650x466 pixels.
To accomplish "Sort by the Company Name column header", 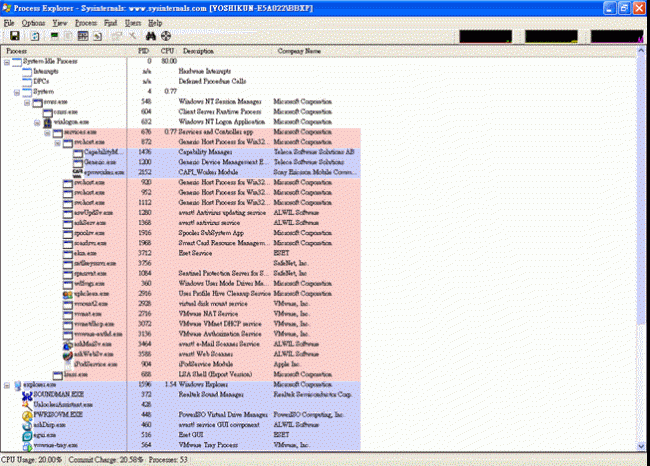I will [298, 50].
